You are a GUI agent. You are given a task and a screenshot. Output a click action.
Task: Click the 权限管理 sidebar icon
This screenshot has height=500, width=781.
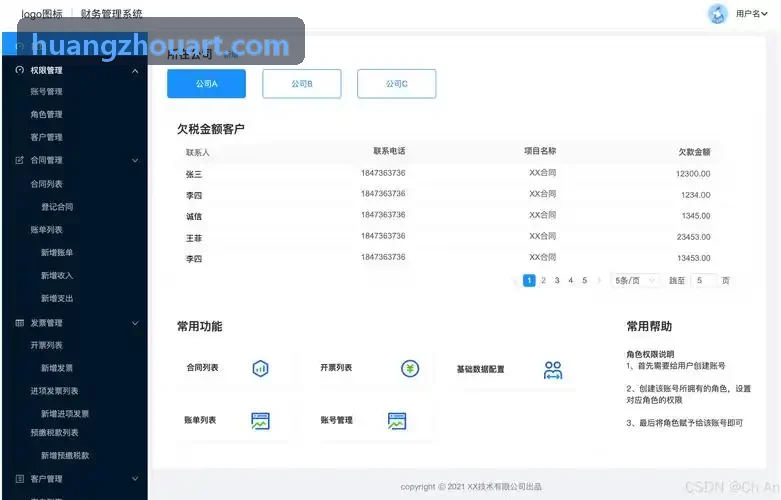[19, 70]
